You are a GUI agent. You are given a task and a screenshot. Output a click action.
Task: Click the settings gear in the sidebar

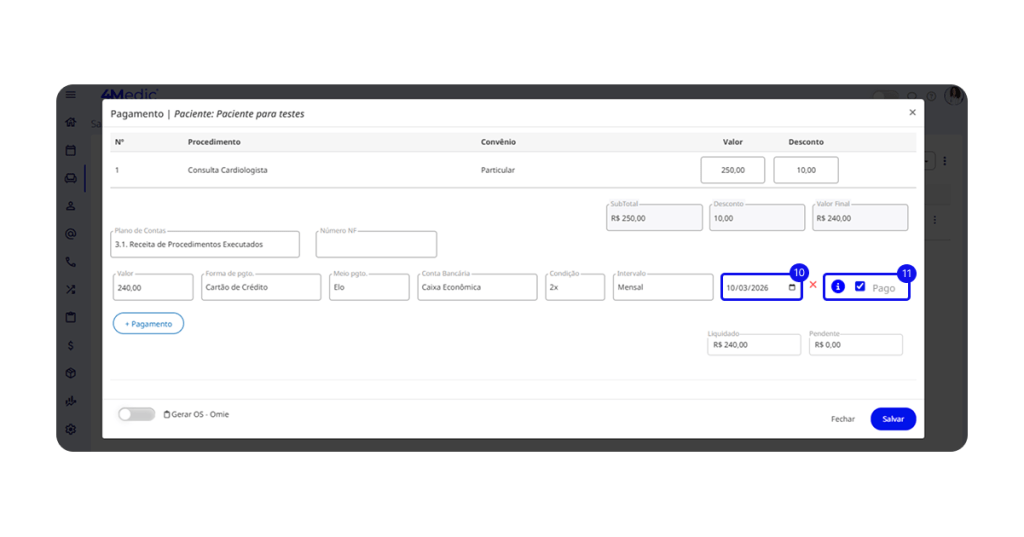coord(70,429)
